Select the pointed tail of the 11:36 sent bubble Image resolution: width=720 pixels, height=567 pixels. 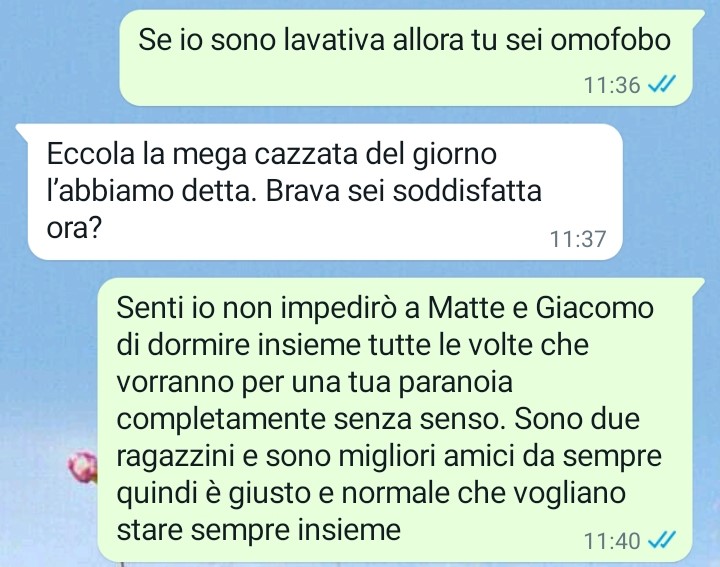click(698, 17)
